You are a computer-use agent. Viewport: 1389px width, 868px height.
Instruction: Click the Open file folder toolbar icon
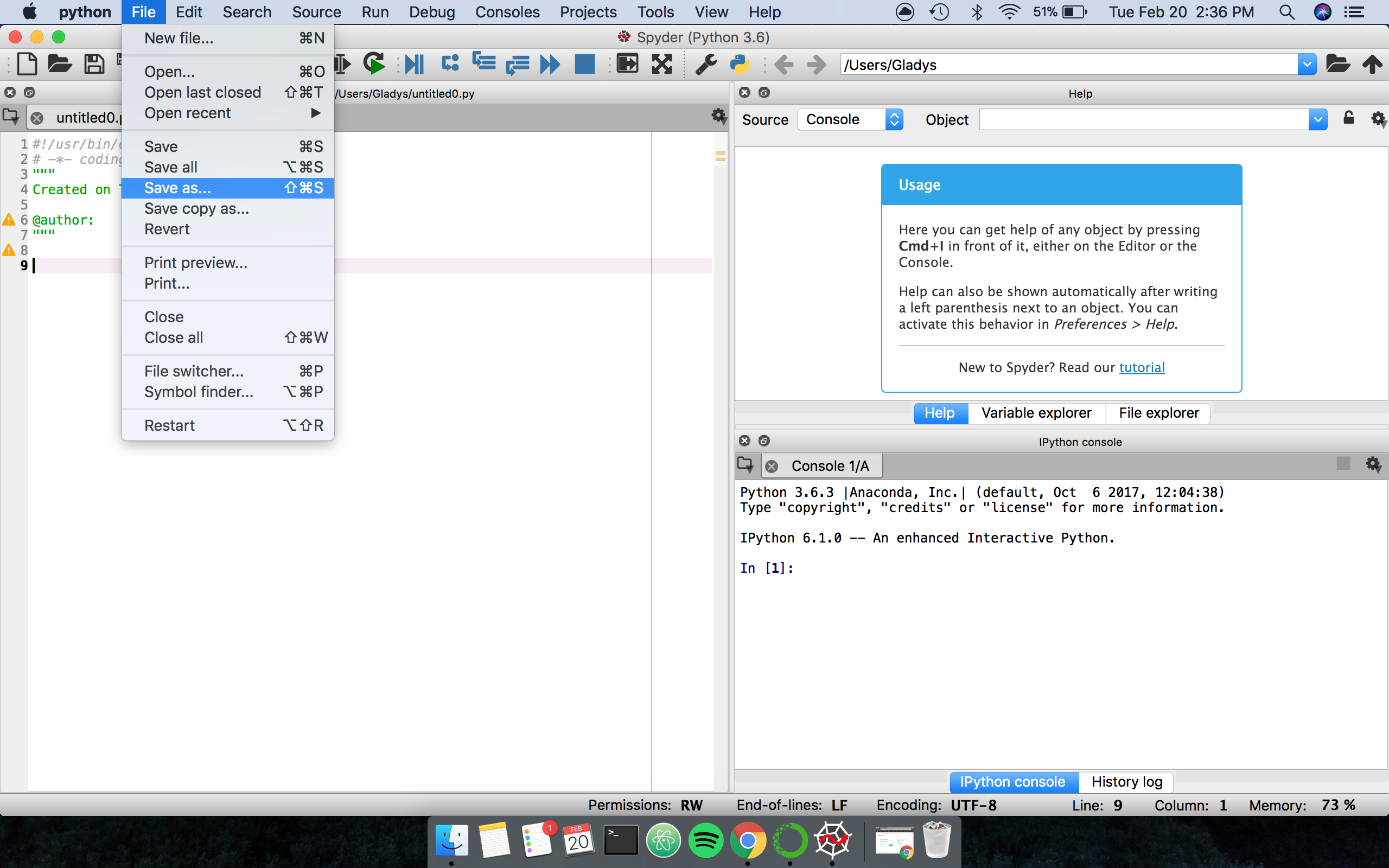59,63
